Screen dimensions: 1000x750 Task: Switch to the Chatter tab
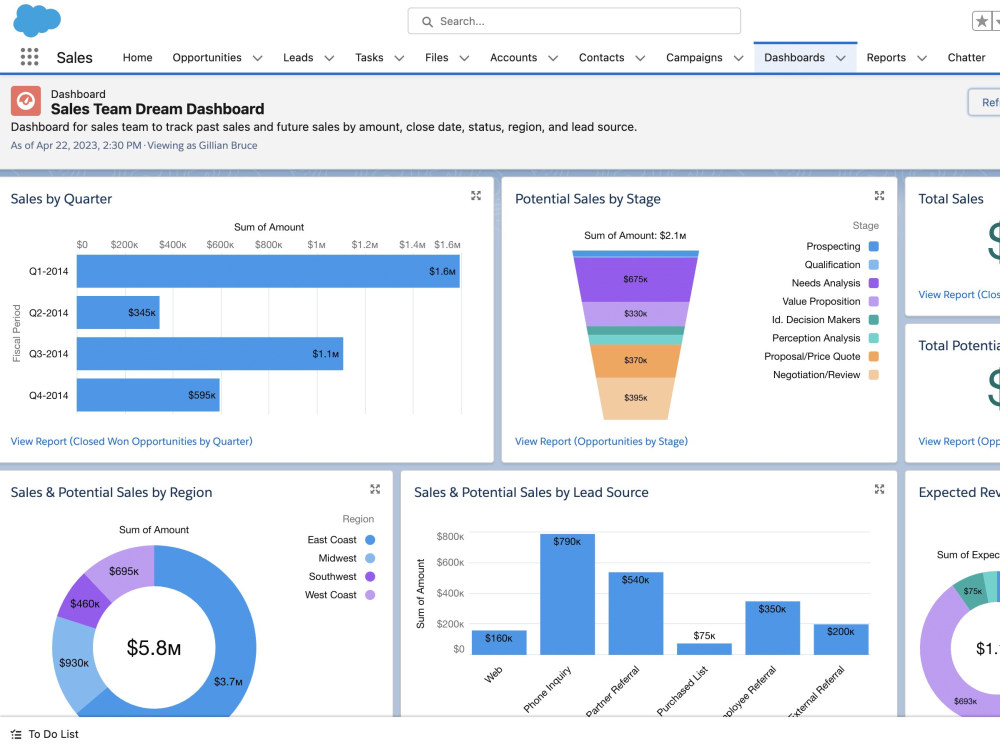point(966,57)
